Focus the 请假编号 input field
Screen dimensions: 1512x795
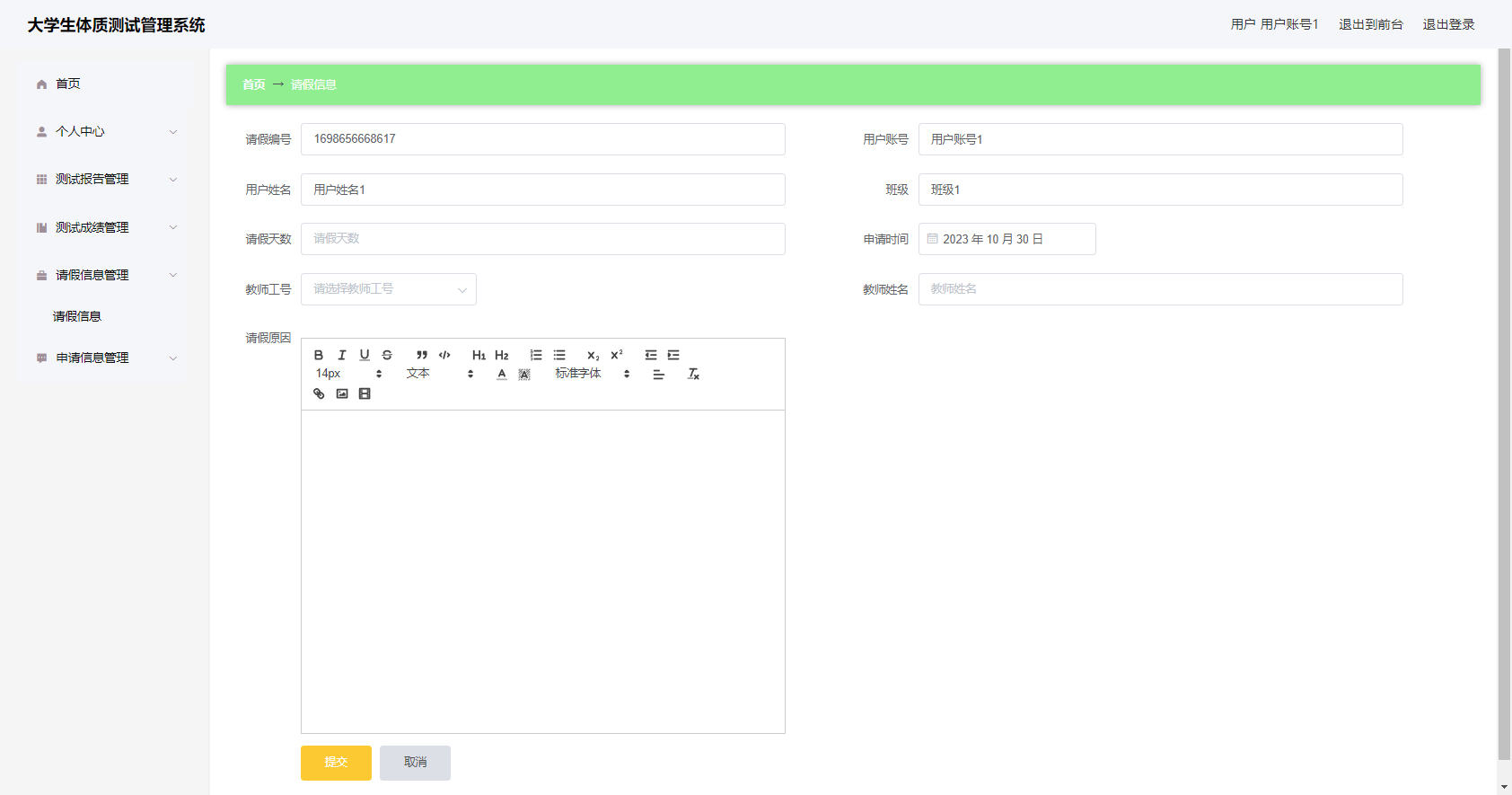click(543, 139)
